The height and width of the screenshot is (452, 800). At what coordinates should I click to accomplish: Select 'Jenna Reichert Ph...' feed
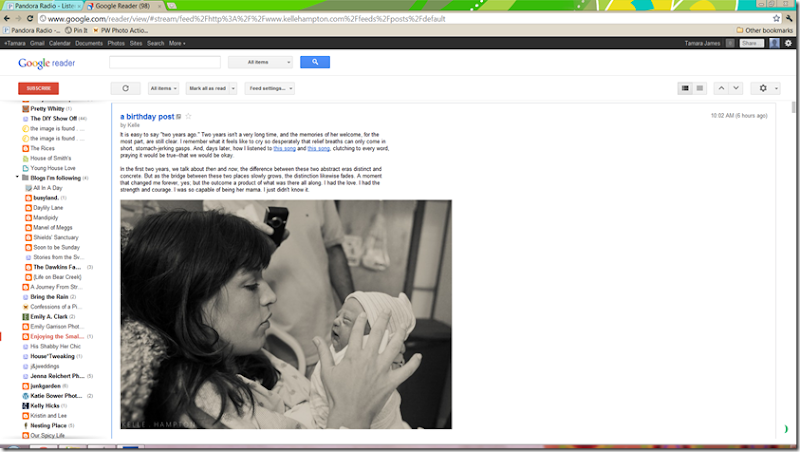pos(58,376)
